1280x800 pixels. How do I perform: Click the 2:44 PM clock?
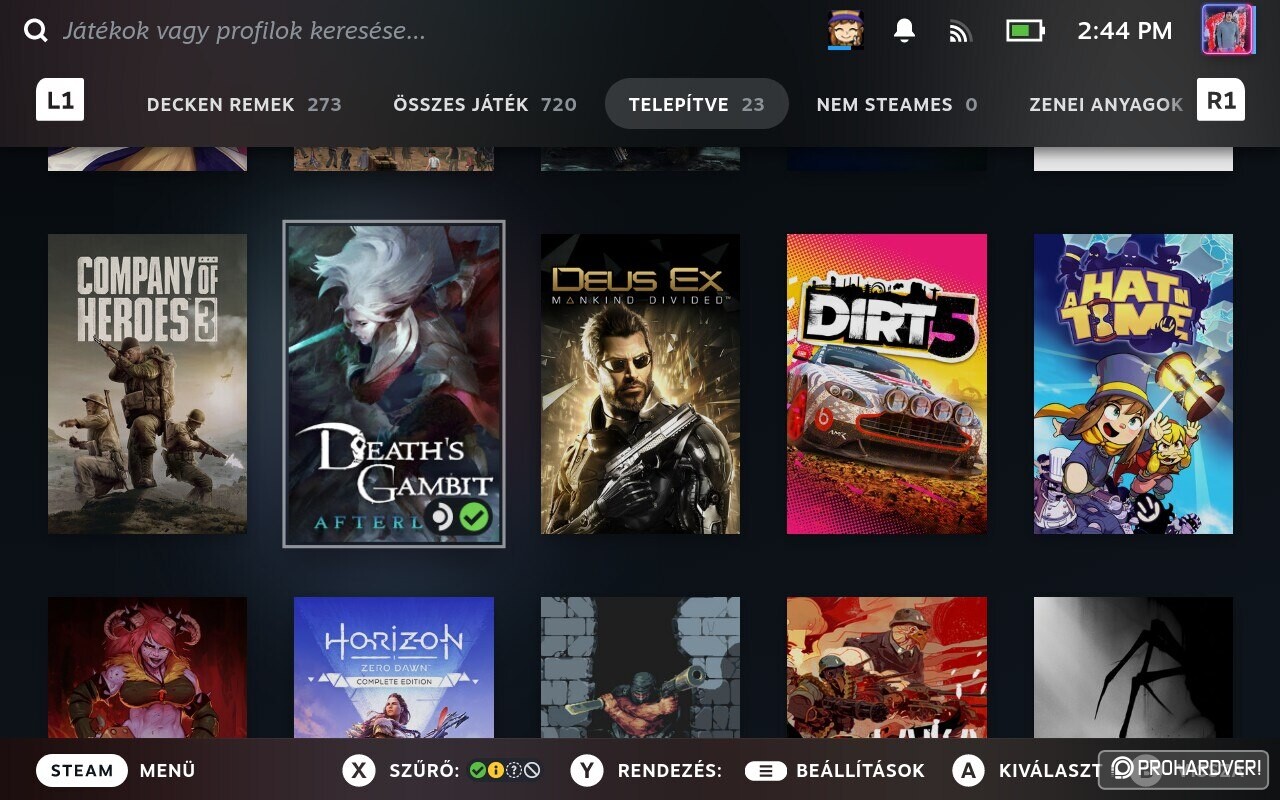[1124, 31]
